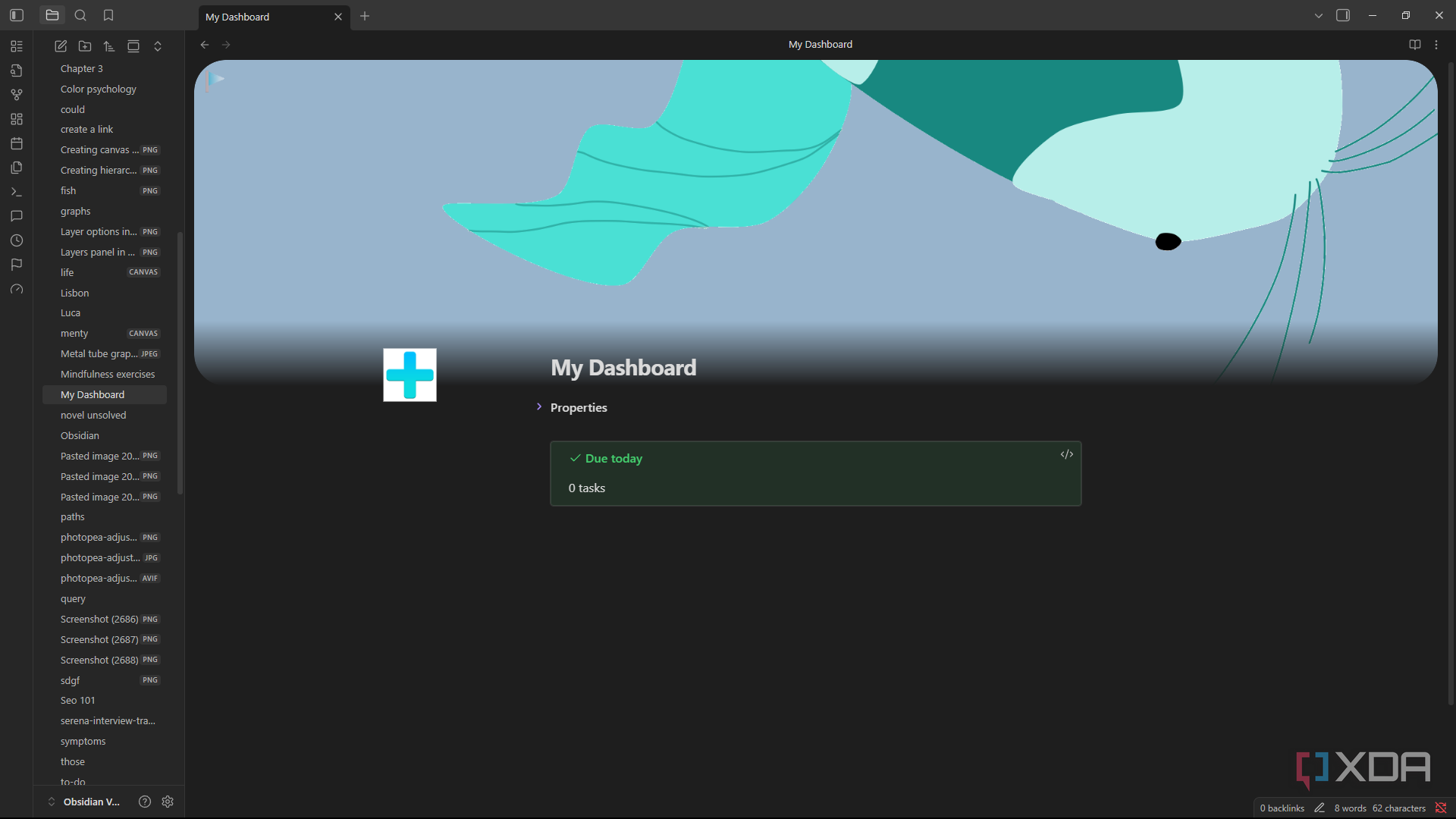Open the bookmarks pane icon
The width and height of the screenshot is (1456, 819).
pos(108,15)
